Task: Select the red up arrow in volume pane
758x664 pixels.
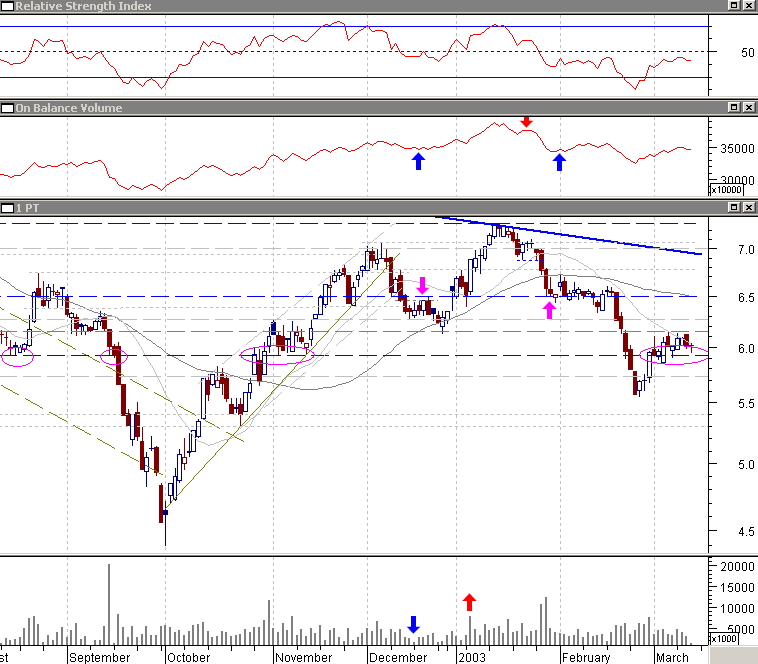Action: coord(469,602)
